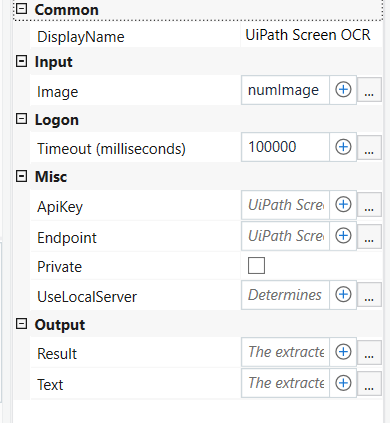
Task: Open expression editor for ApiKey property
Action: [369, 205]
